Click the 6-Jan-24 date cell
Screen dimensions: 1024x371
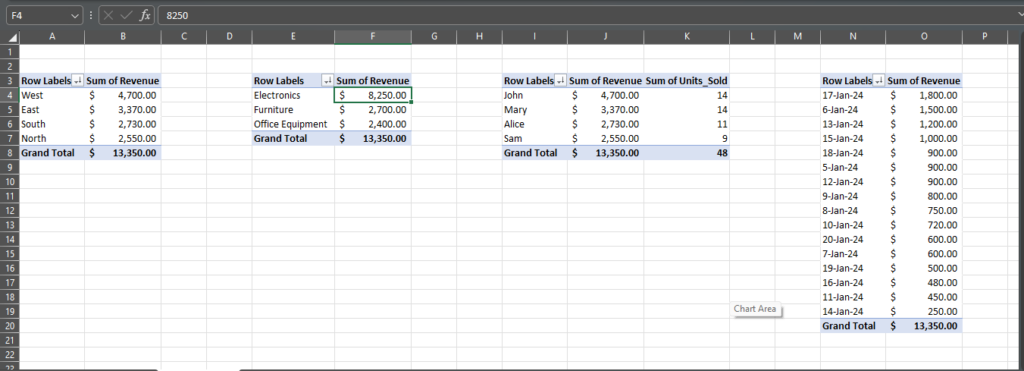tap(853, 110)
